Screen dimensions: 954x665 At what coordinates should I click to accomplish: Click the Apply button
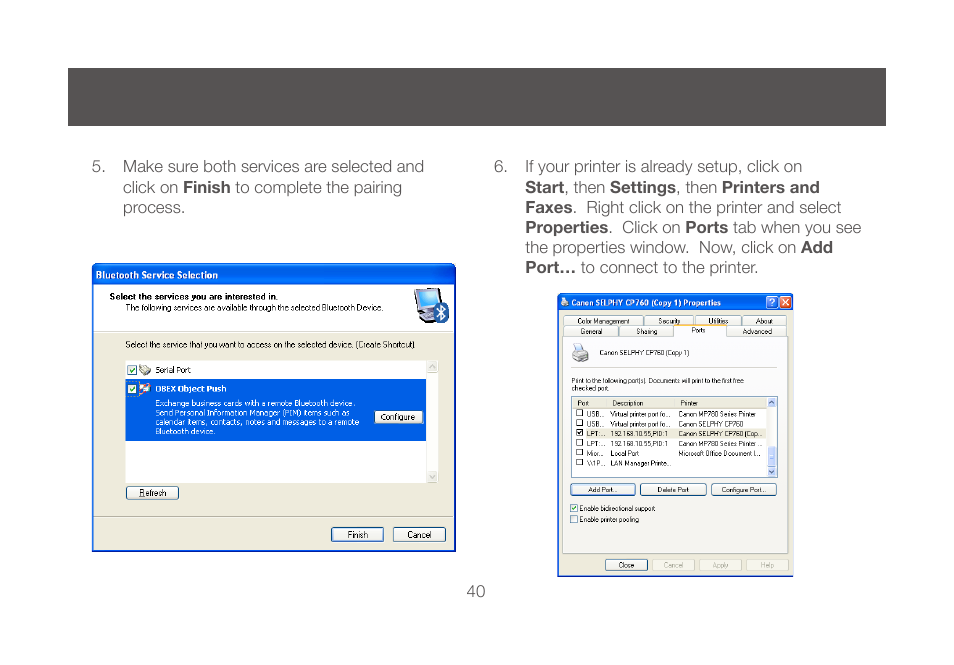tap(720, 565)
